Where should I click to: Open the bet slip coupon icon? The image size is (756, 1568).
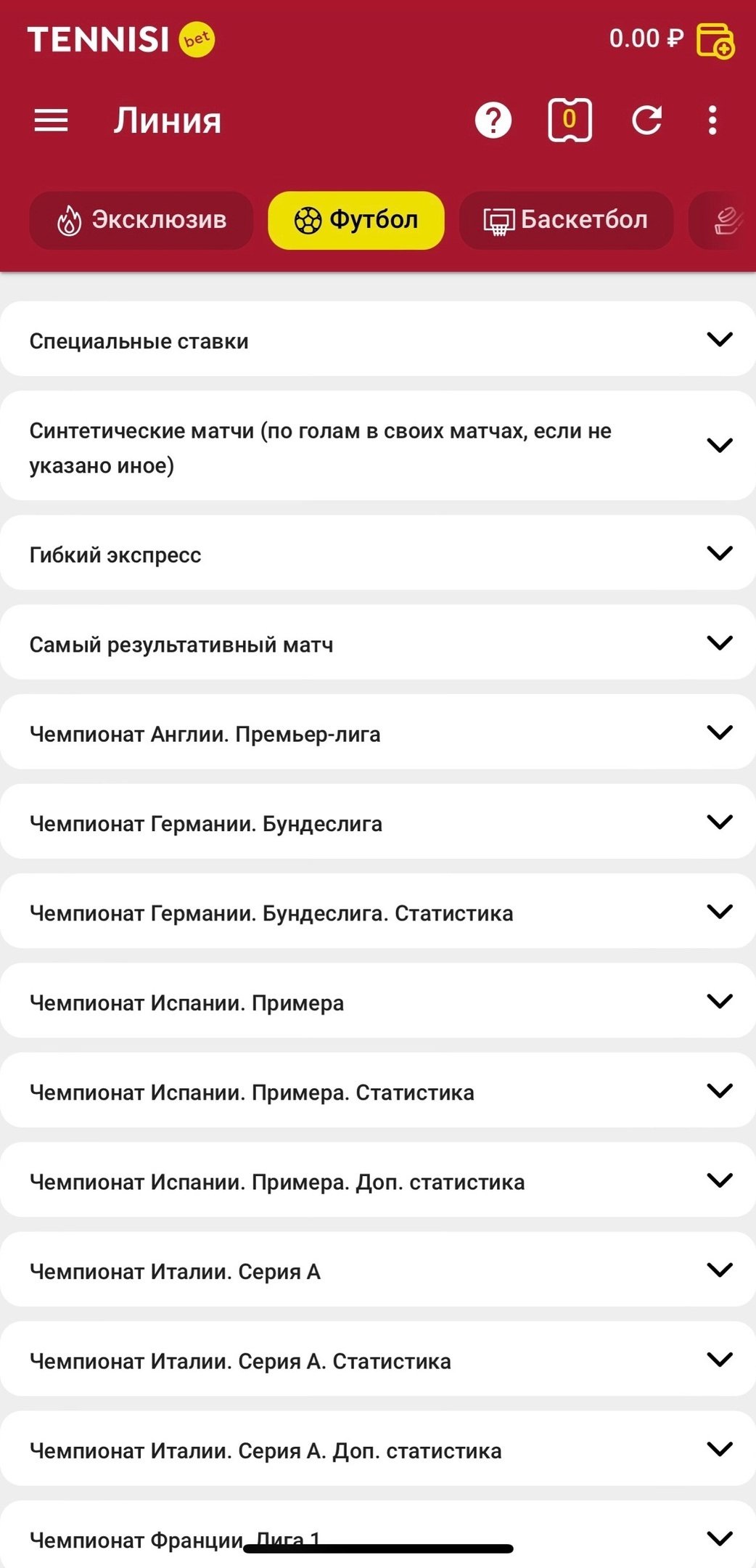(x=570, y=121)
